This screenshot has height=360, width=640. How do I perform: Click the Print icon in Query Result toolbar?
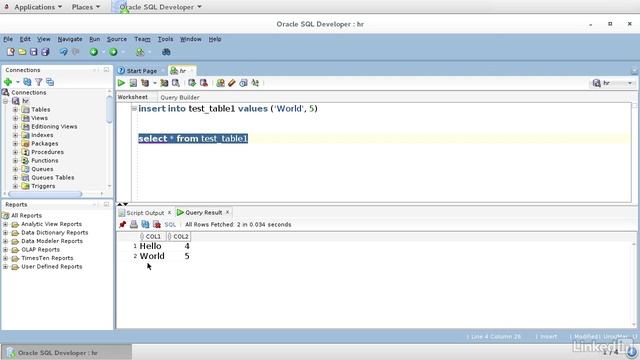pyautogui.click(x=133, y=224)
